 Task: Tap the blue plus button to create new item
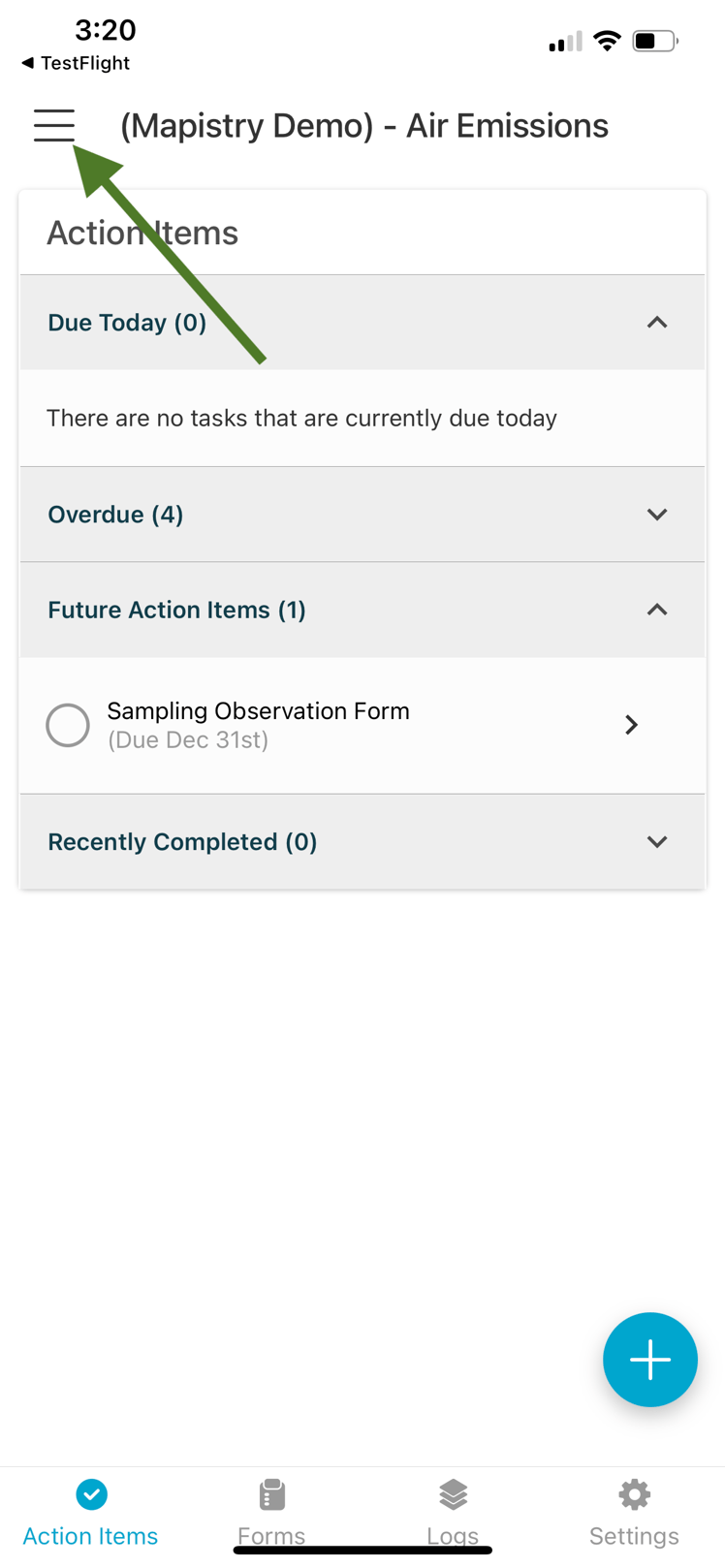point(649,1359)
